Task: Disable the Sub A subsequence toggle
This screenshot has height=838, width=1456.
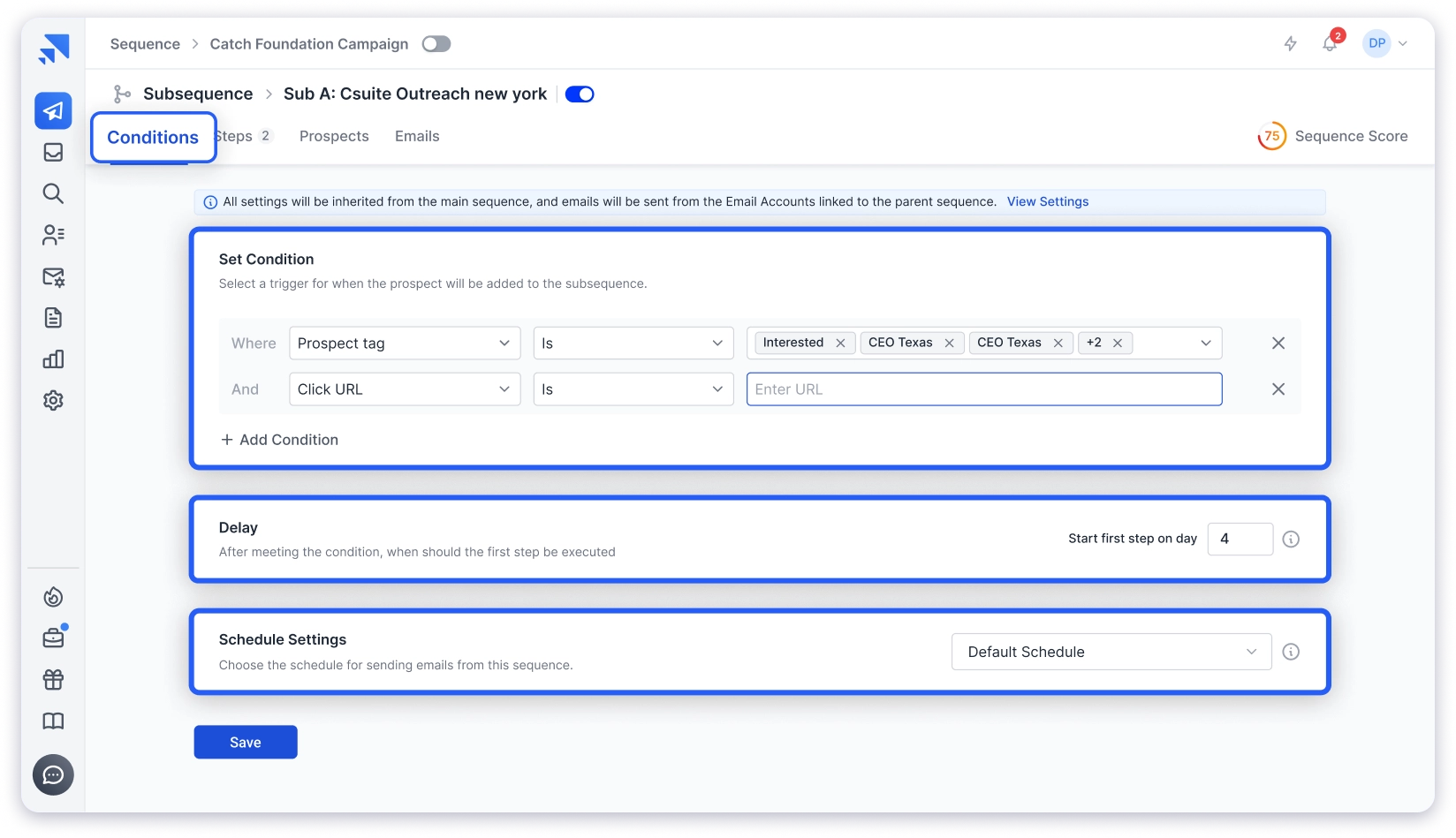Action: [x=580, y=94]
